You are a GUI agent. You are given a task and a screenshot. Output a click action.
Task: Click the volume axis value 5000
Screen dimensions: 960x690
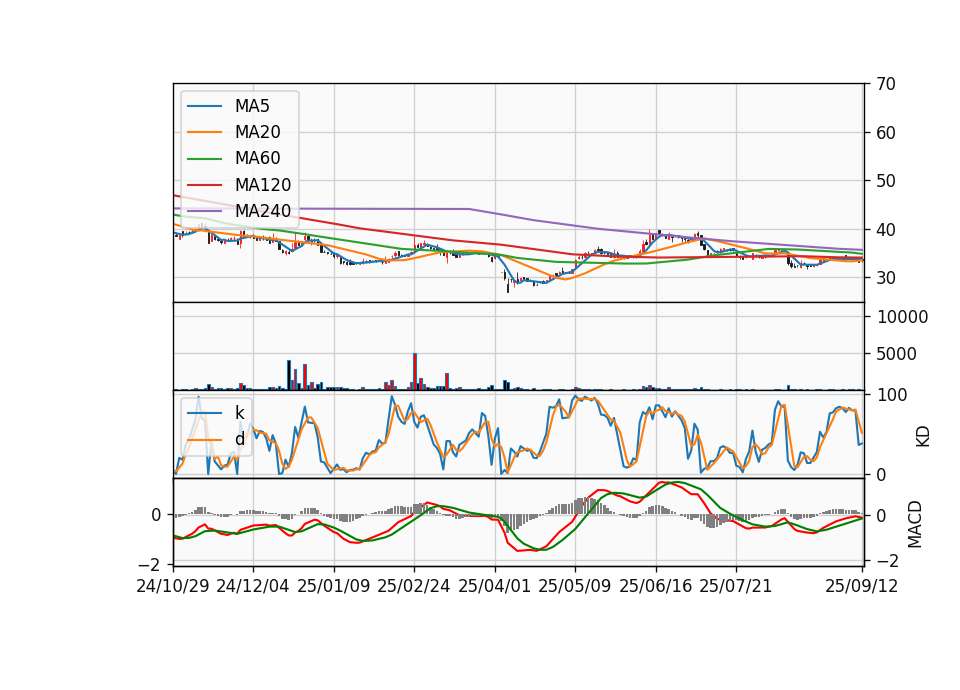(897, 354)
